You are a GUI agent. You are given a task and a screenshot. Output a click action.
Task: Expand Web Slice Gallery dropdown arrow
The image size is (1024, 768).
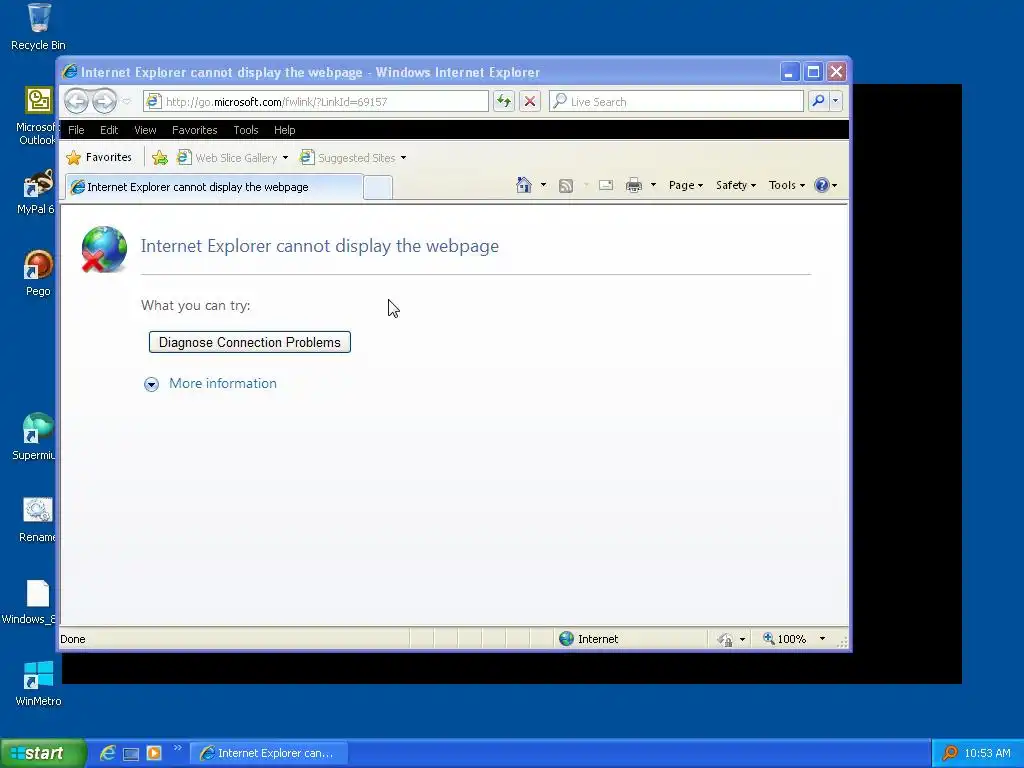[x=285, y=157]
